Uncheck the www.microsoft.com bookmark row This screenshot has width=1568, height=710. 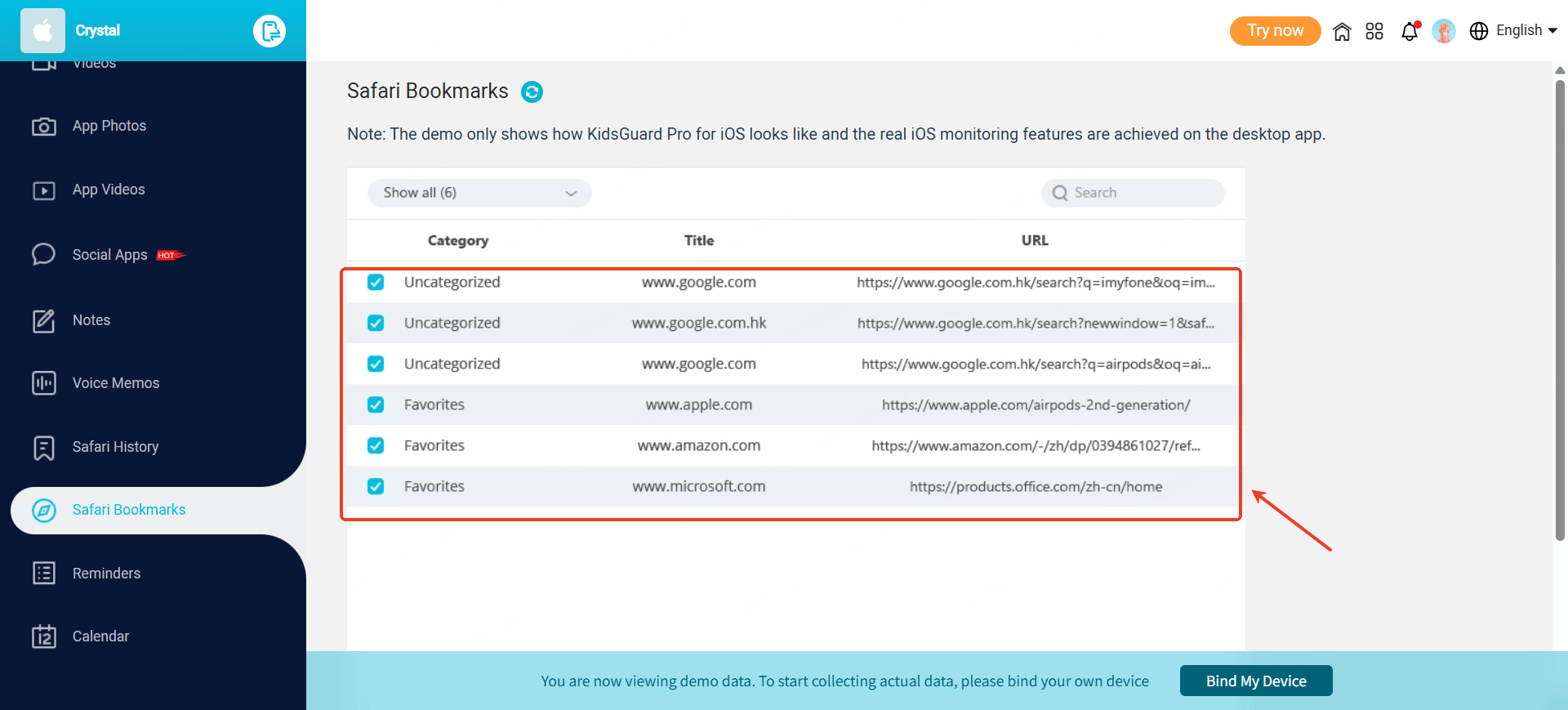376,486
